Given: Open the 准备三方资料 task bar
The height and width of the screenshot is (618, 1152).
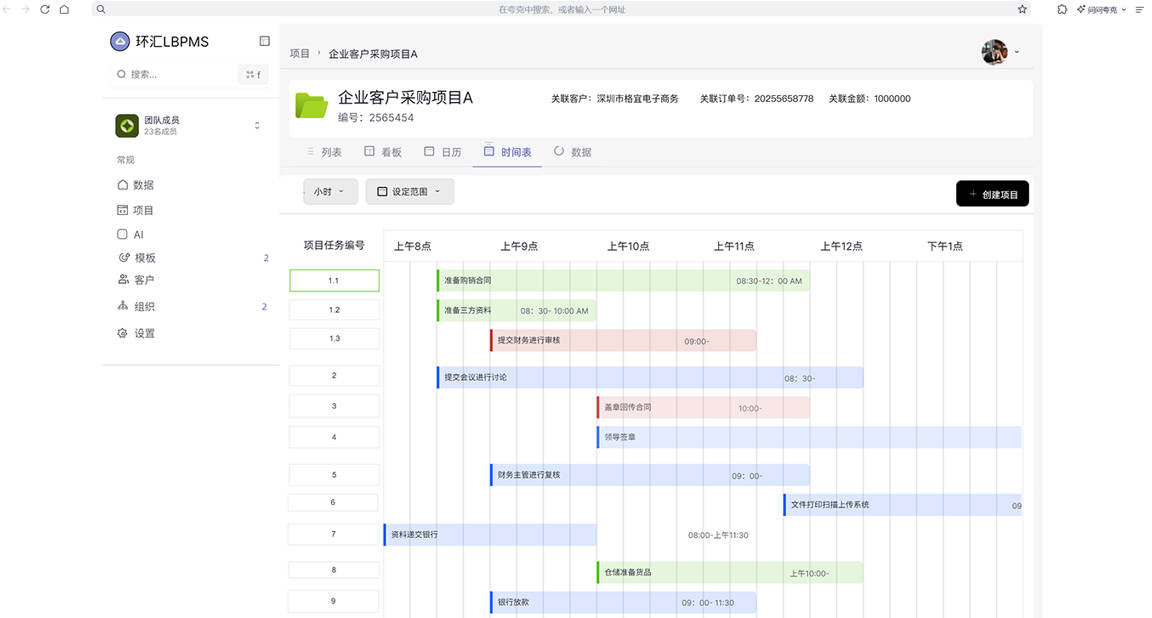Looking at the screenshot, I should 516,311.
